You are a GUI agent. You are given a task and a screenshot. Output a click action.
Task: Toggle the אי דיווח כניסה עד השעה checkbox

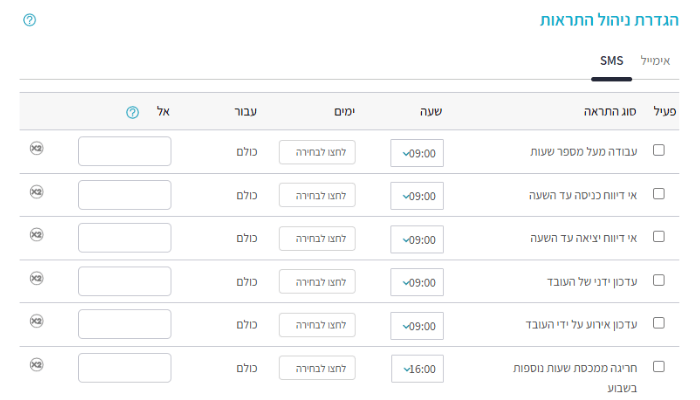tap(658, 194)
